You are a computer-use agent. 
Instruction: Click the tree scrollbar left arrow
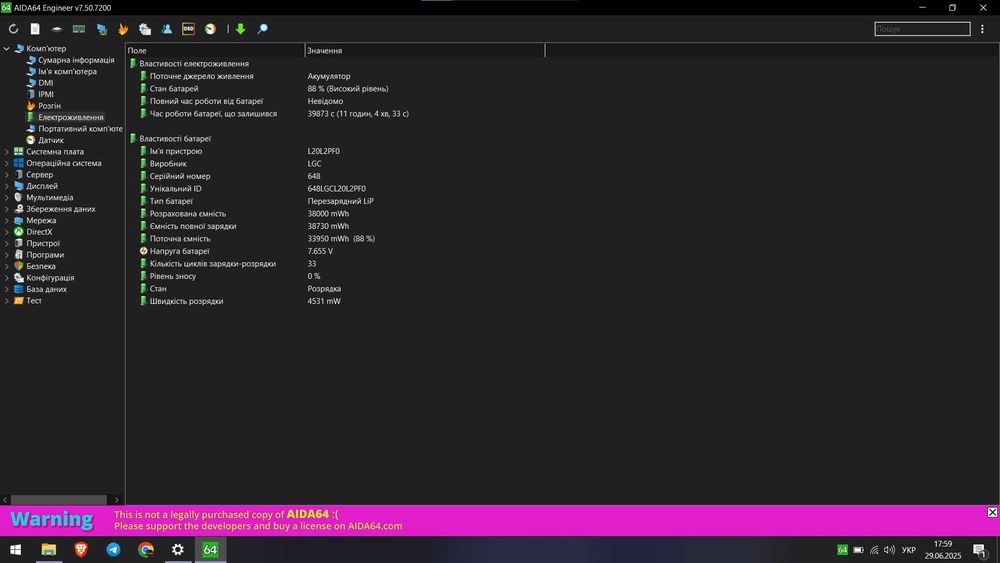click(x=5, y=500)
